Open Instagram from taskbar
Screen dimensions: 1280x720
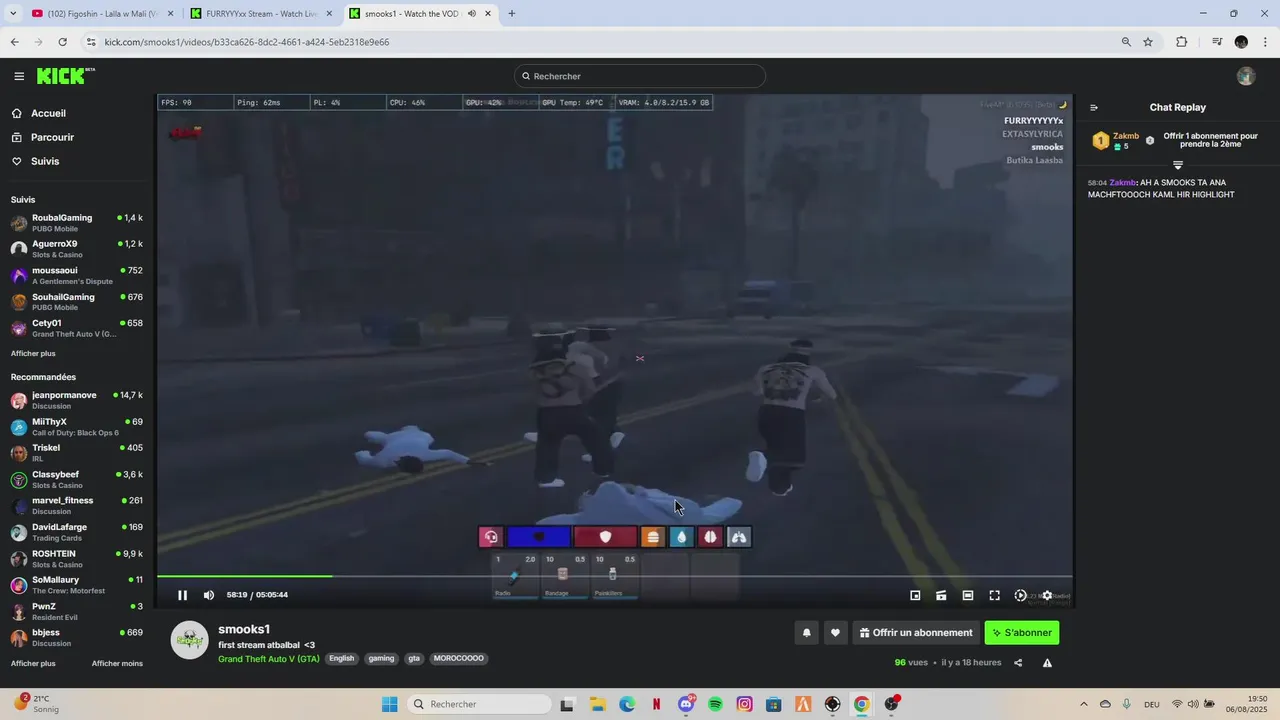pos(745,704)
